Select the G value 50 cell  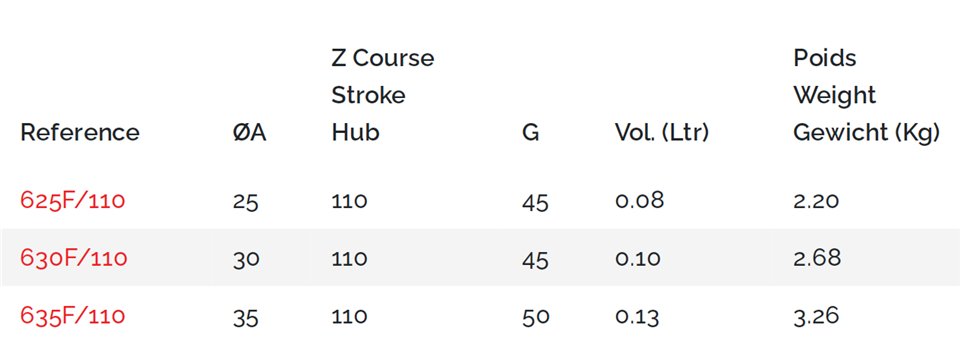coord(536,317)
